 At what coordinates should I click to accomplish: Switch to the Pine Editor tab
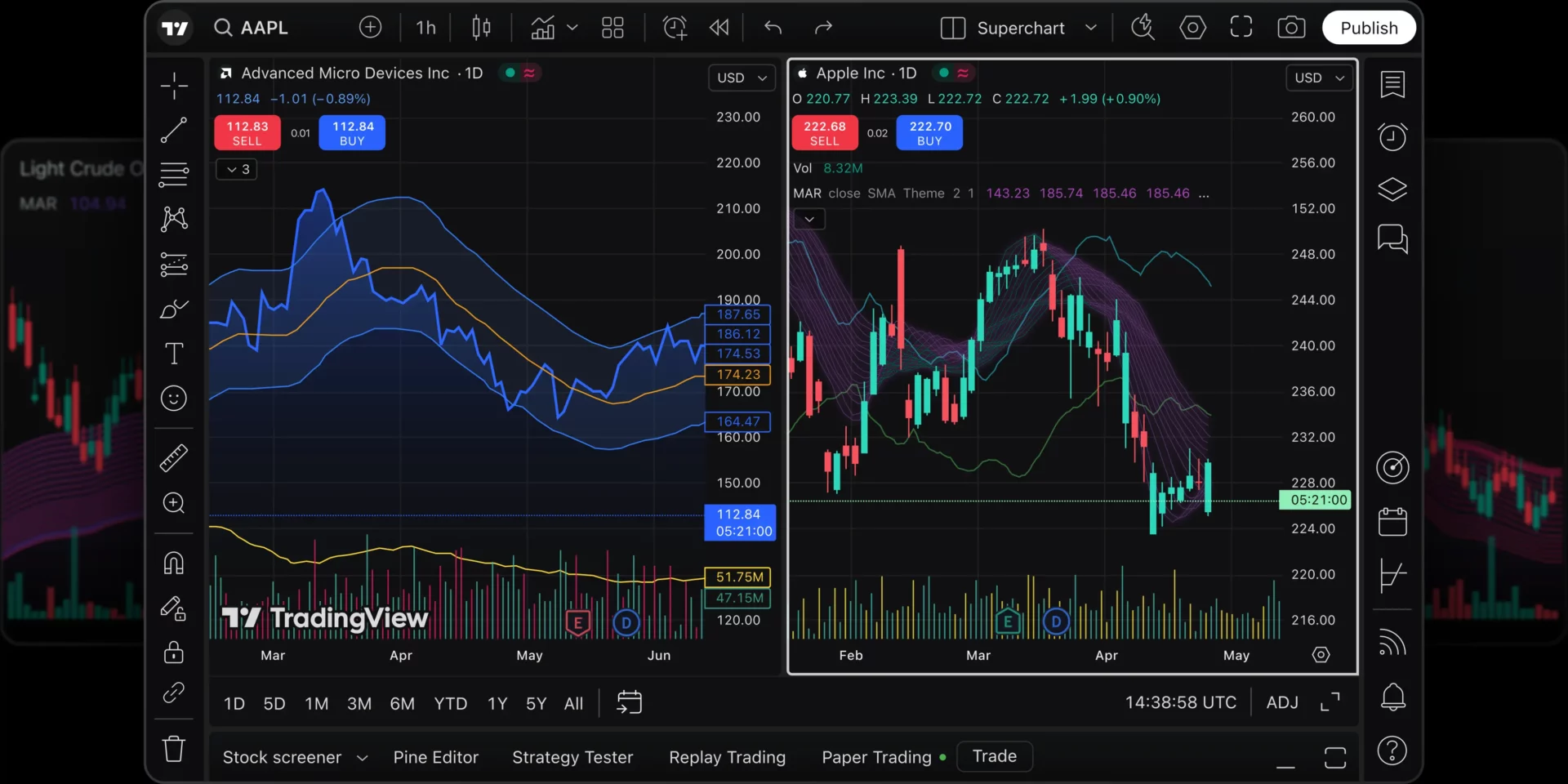tap(436, 757)
